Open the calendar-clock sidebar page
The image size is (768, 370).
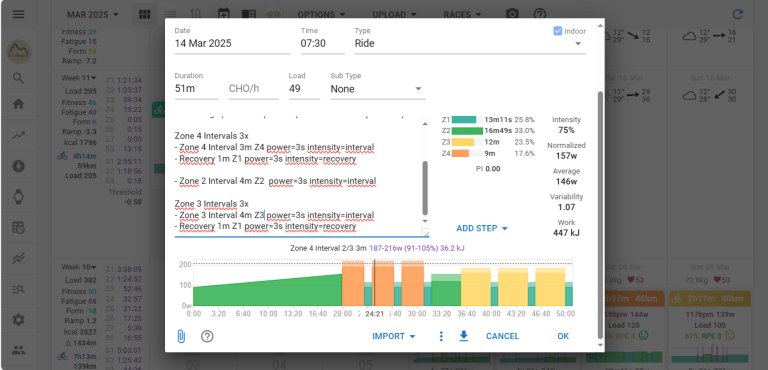pyautogui.click(x=18, y=227)
